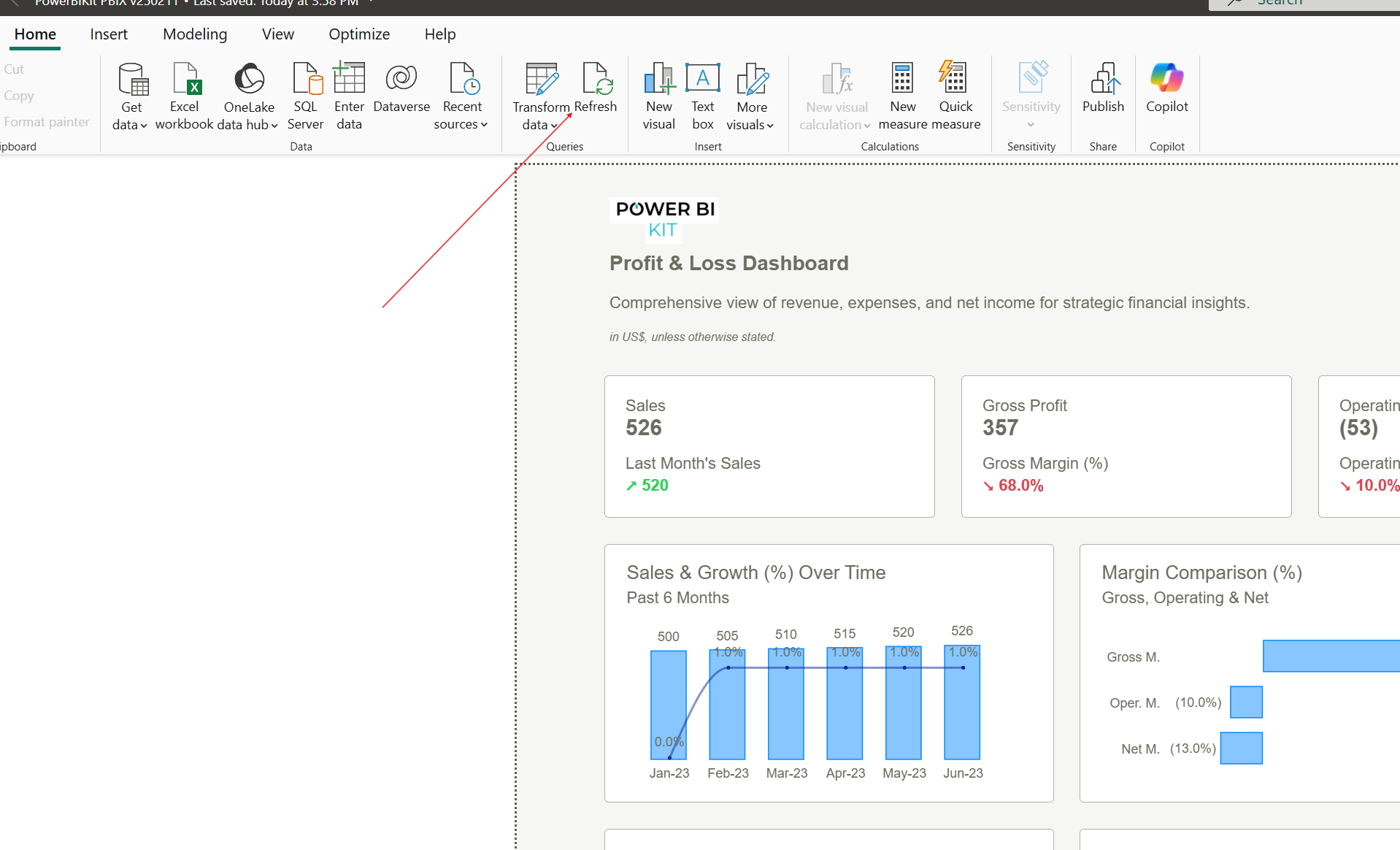
Task: Open Recent sources list
Action: point(461,96)
